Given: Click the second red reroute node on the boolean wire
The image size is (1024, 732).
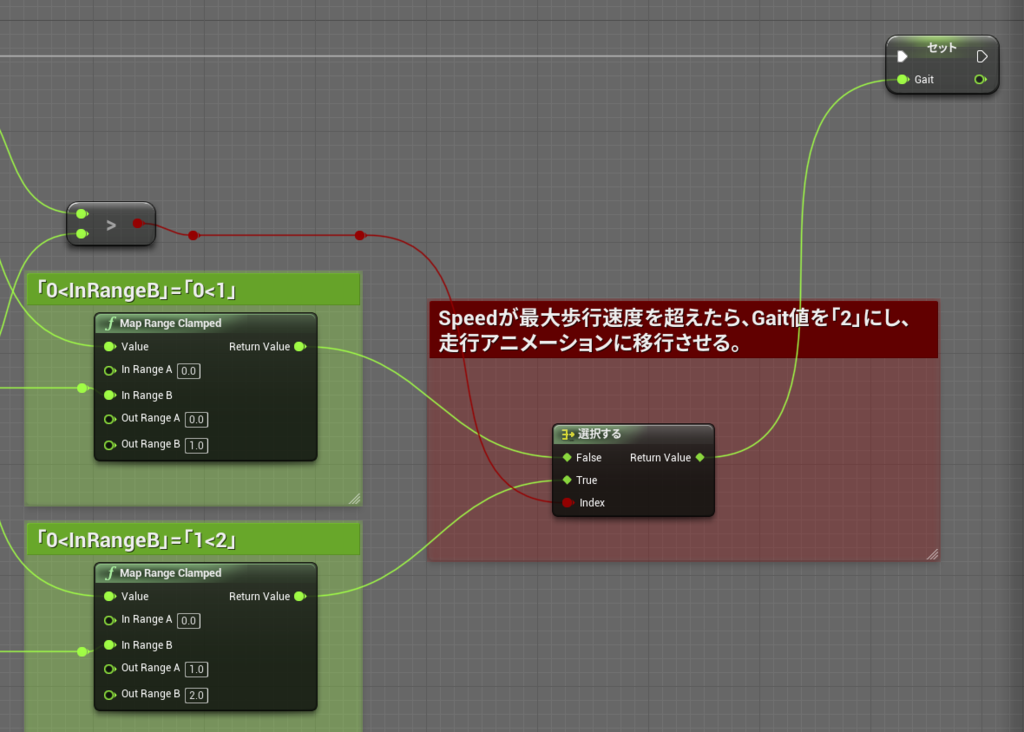Looking at the screenshot, I should pyautogui.click(x=360, y=235).
